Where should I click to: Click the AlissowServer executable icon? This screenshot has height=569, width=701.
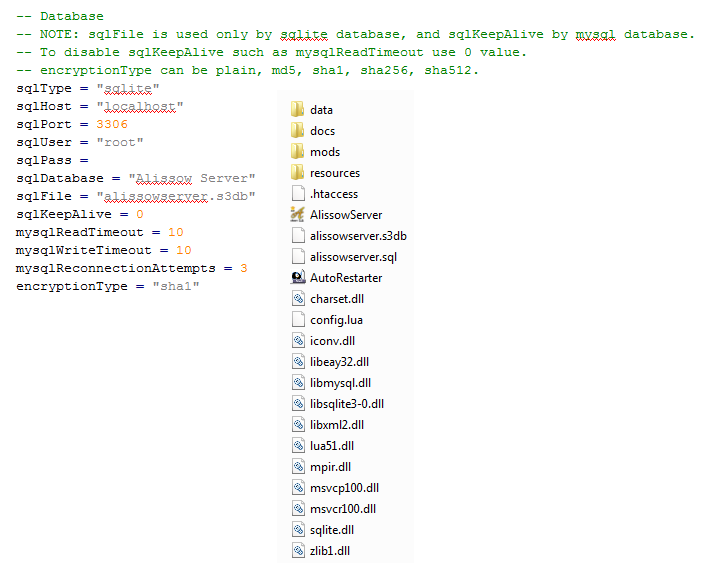(297, 215)
